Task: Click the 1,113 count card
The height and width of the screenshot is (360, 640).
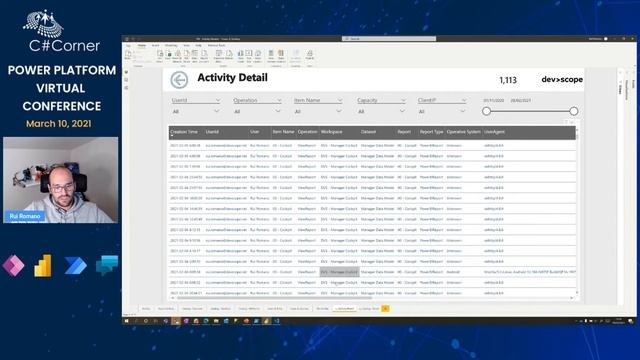Action: tap(508, 80)
